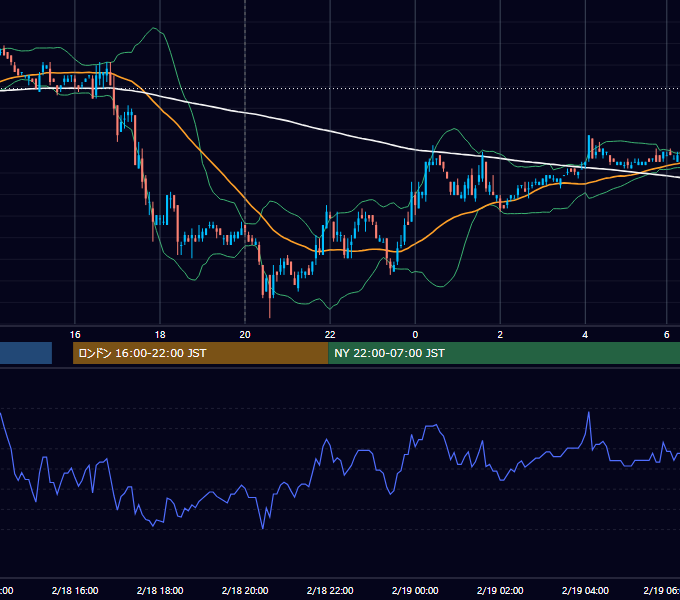680x600 pixels.
Task: Click the hour label 0 on the time axis
Action: click(x=415, y=335)
